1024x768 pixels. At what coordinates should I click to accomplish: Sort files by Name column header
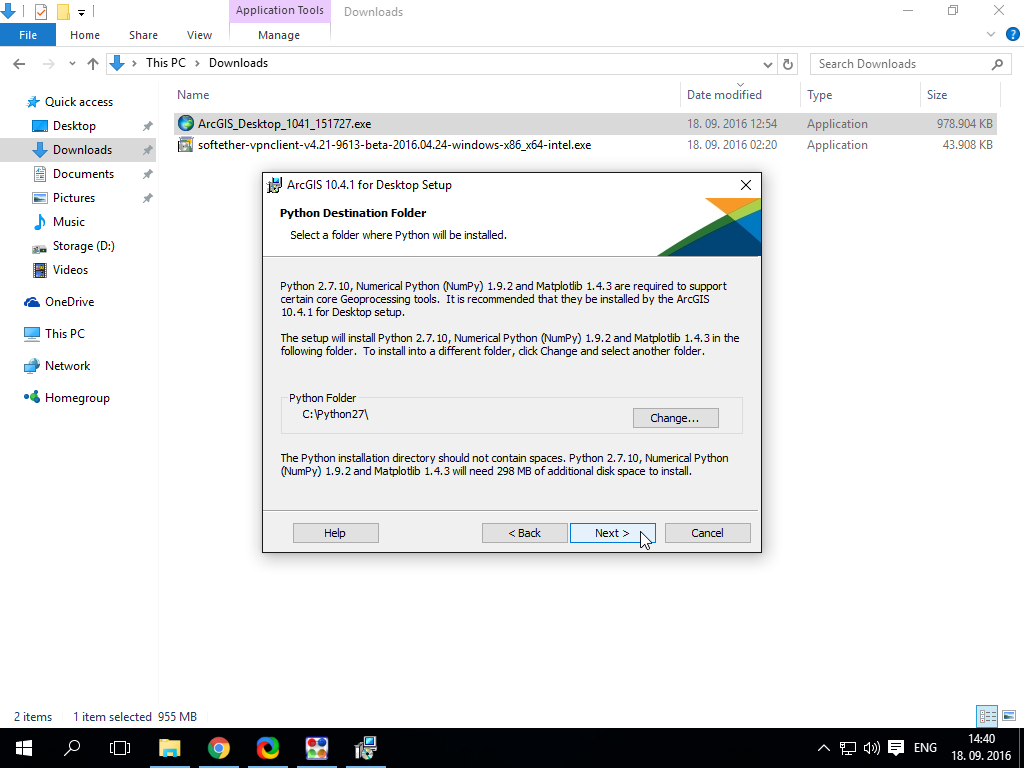pos(193,95)
